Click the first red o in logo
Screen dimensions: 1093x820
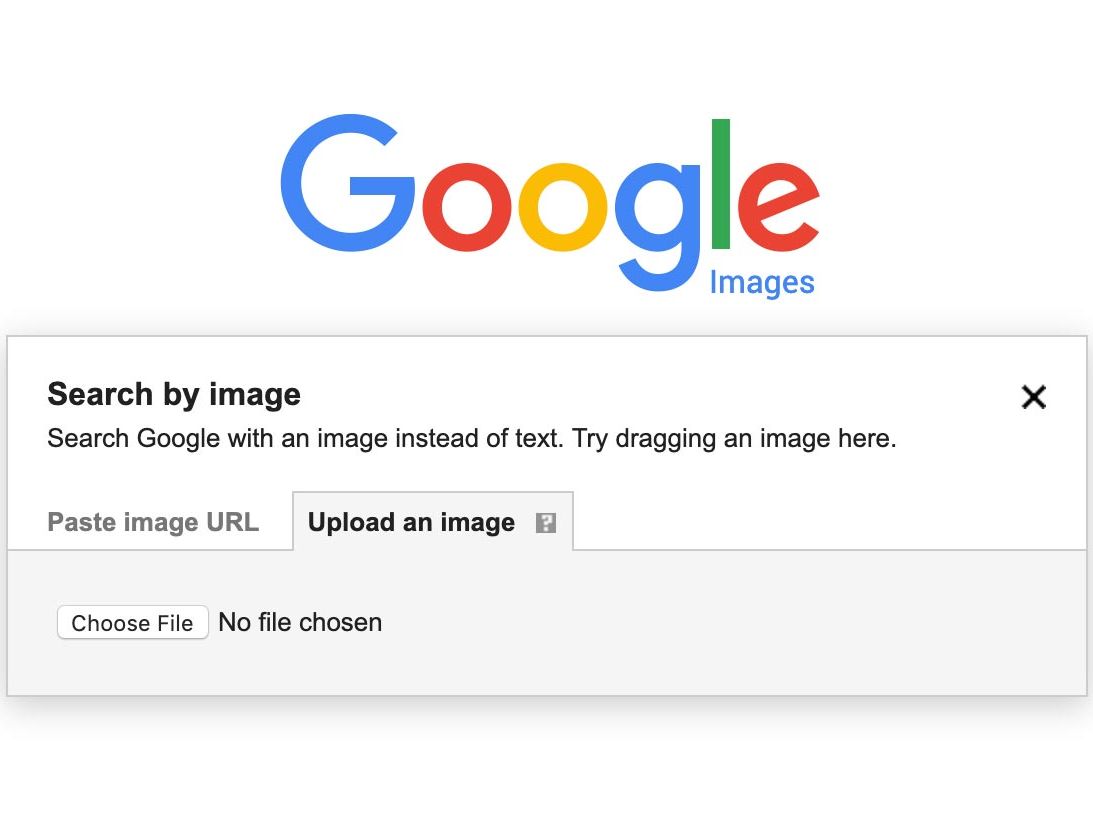coord(467,204)
